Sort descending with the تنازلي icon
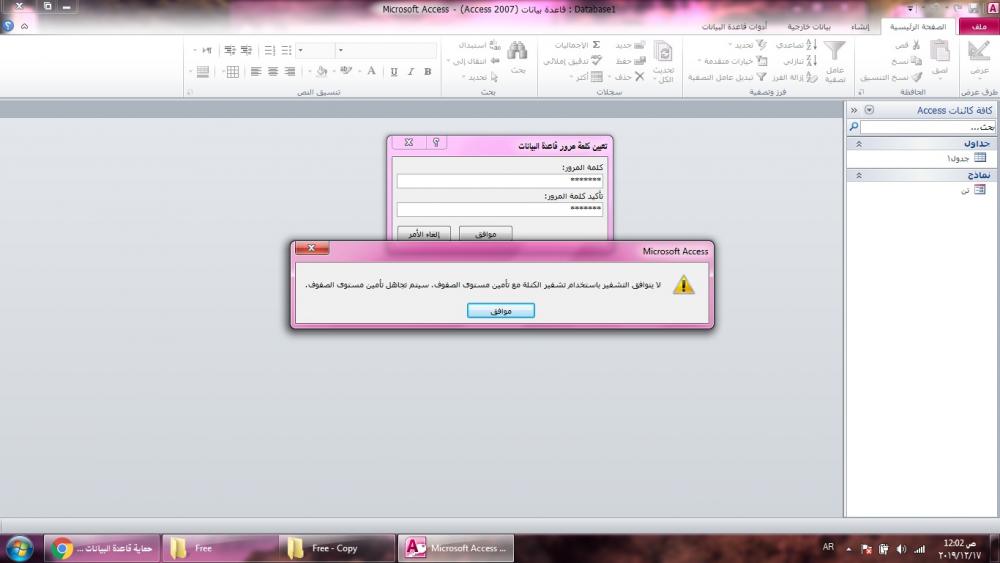This screenshot has height=563, width=1000. tap(811, 61)
